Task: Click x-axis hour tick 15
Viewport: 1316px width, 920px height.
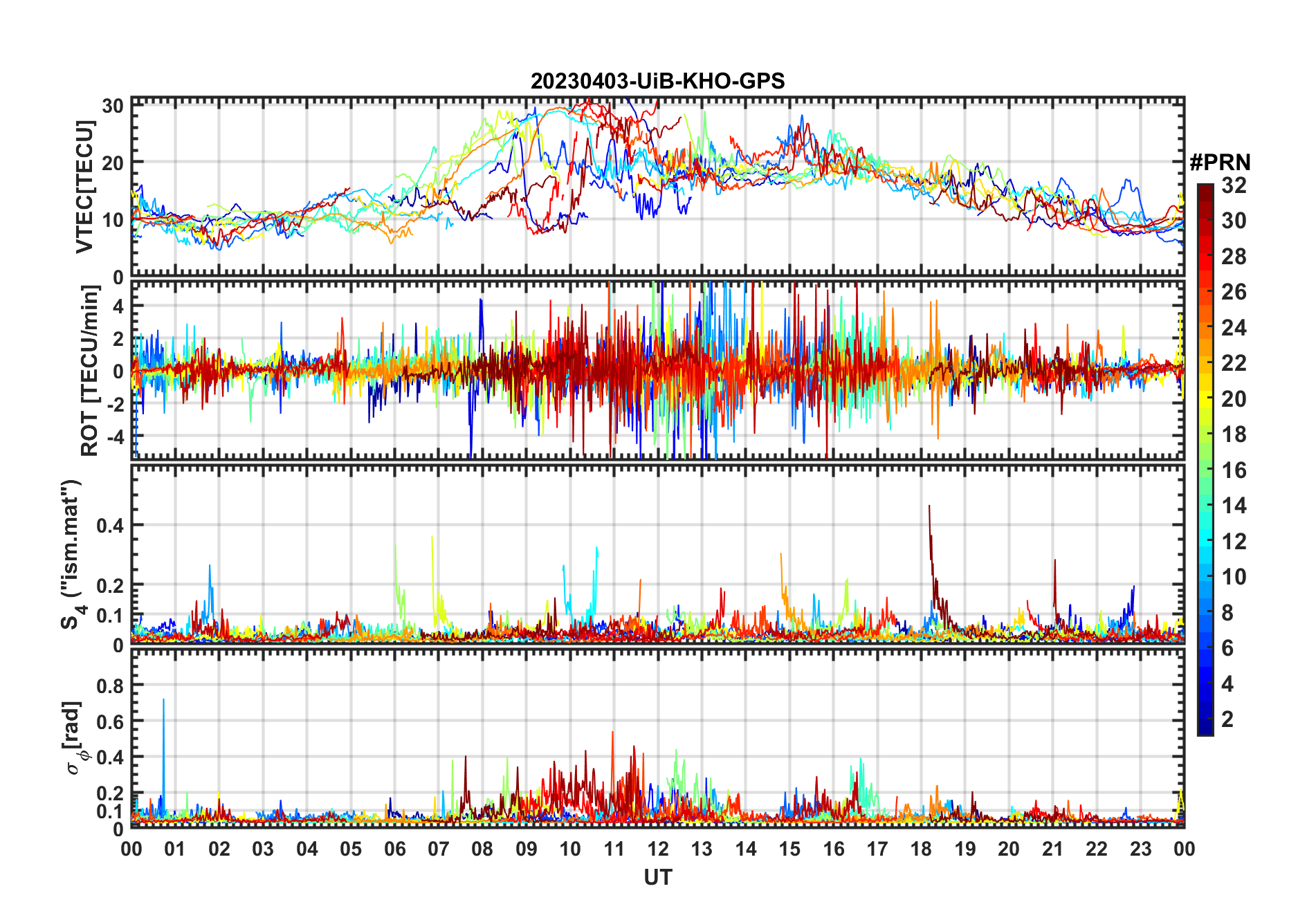Action: (x=789, y=849)
